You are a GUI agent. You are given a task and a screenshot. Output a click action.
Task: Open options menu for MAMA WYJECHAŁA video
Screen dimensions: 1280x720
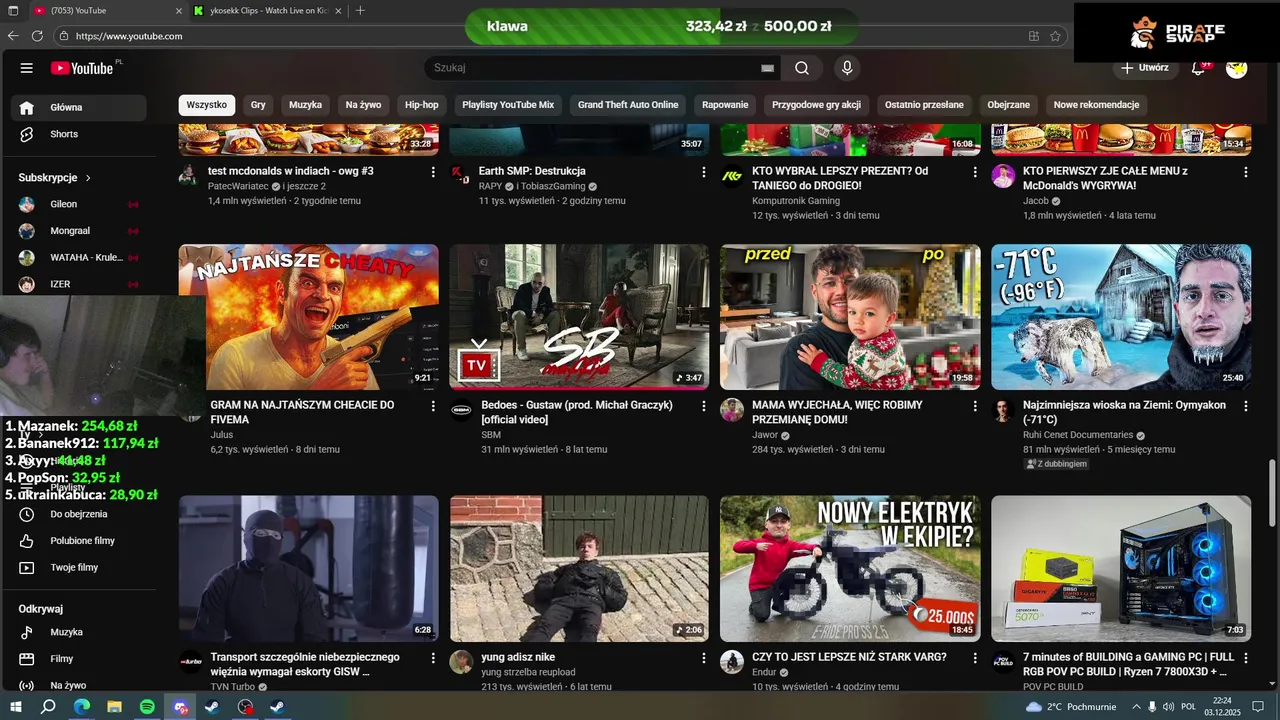pyautogui.click(x=975, y=406)
